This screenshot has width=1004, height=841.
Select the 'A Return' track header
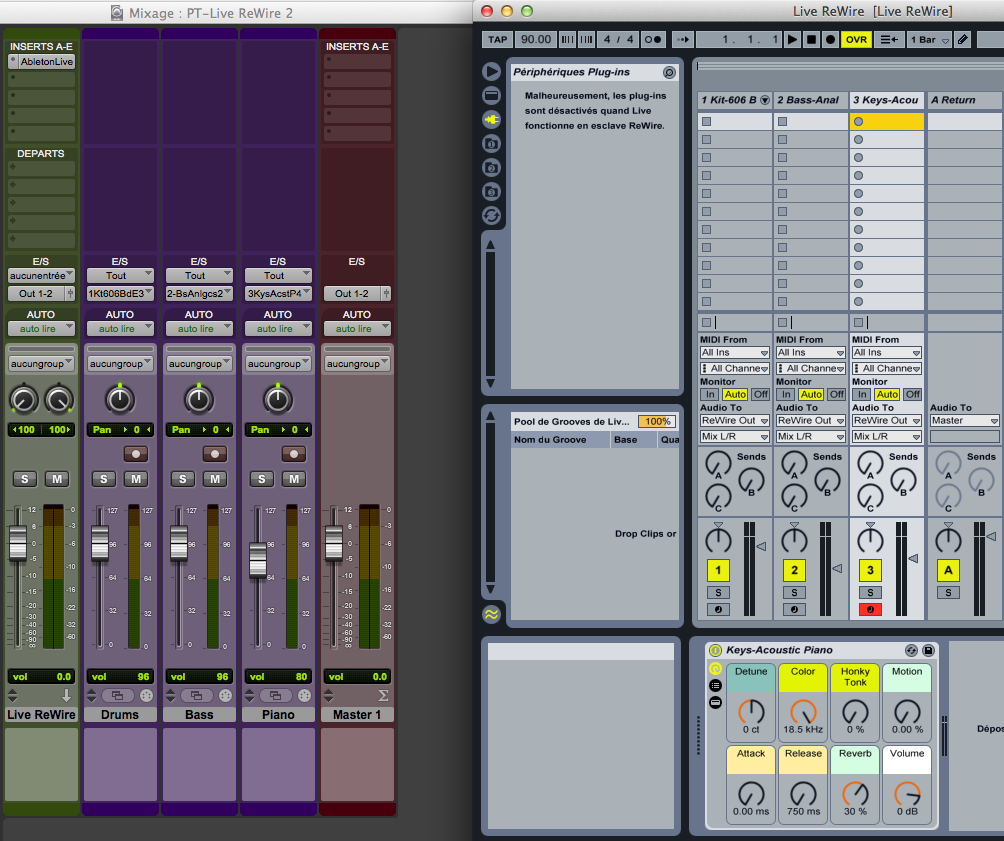point(965,100)
